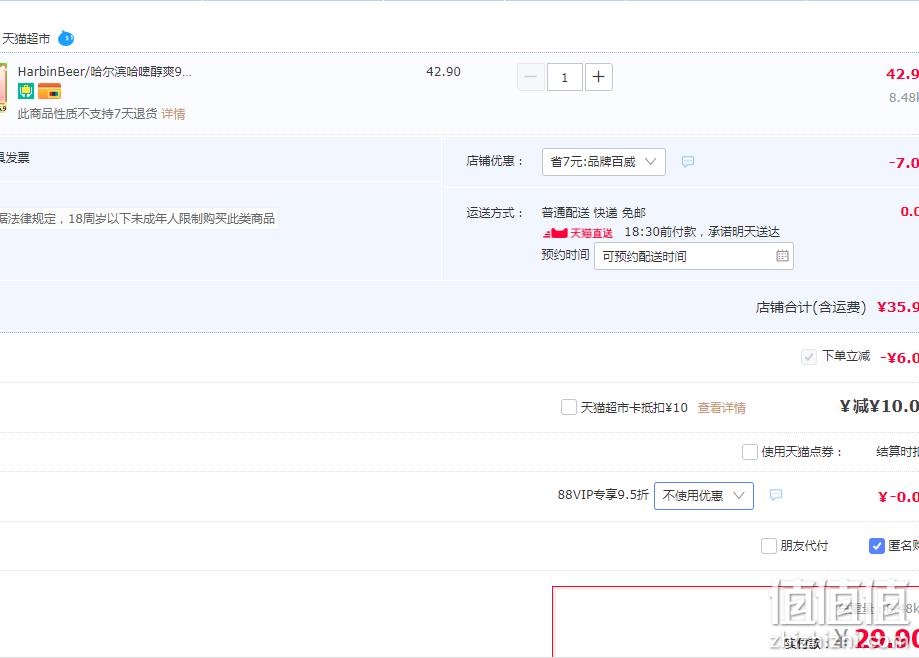This screenshot has width=919, height=658.
Task: Click the 88VIP专享9.5折 label
Action: [603, 495]
